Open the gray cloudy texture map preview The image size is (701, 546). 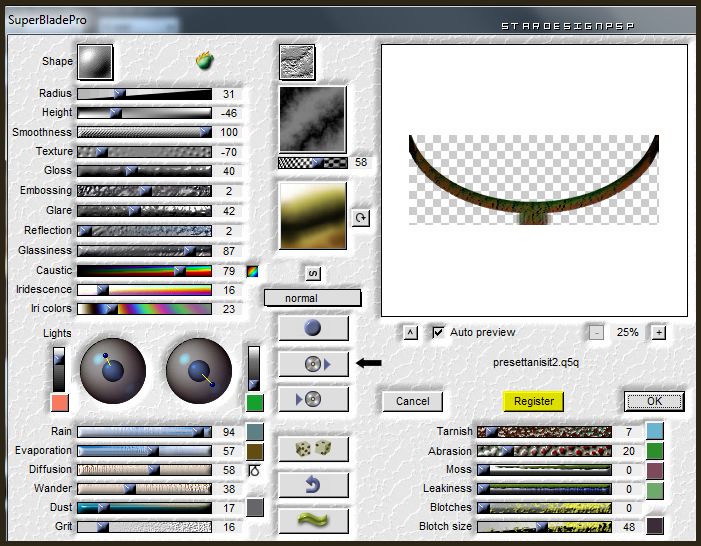point(312,119)
